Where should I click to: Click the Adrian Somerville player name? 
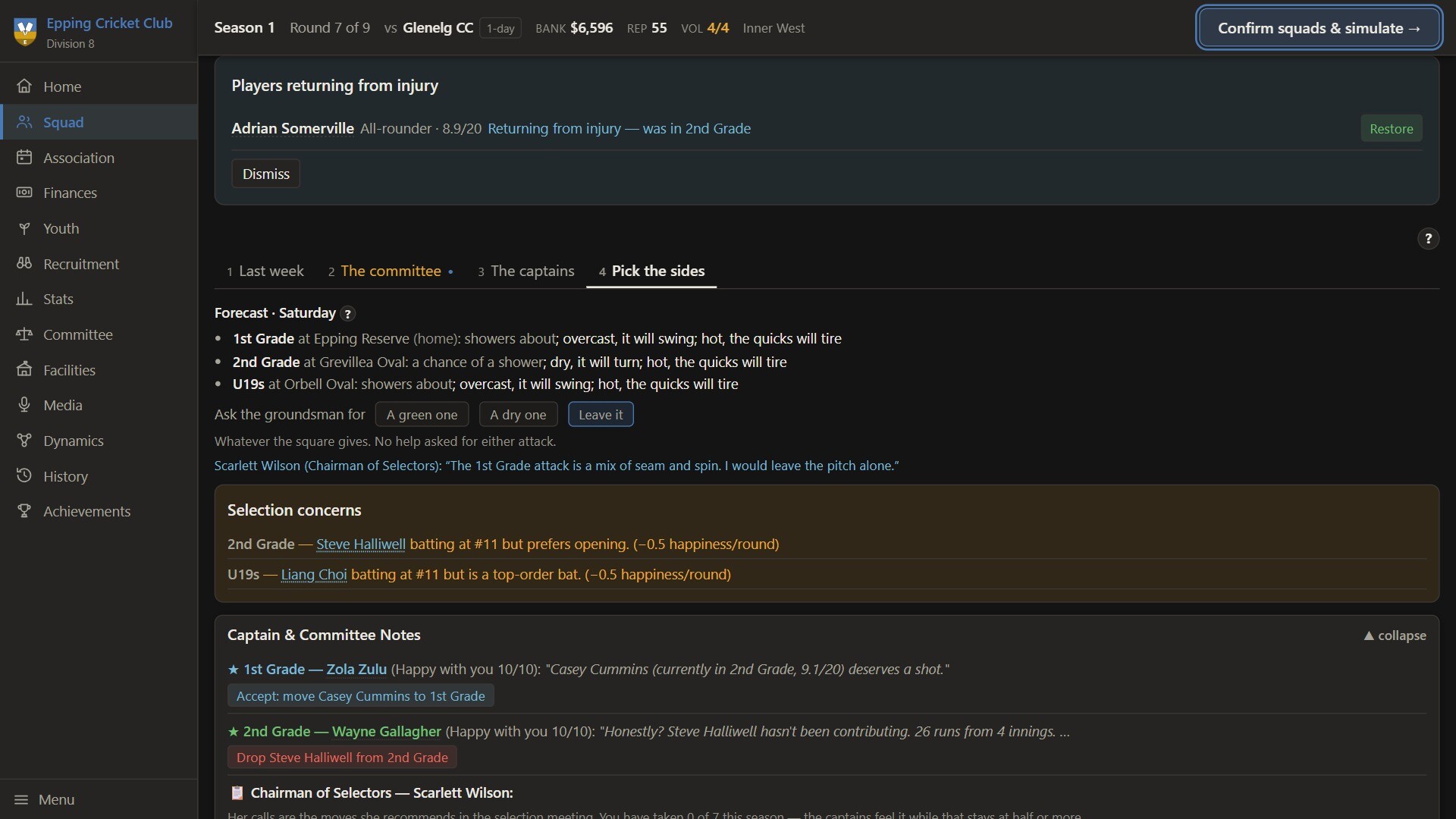click(x=293, y=129)
